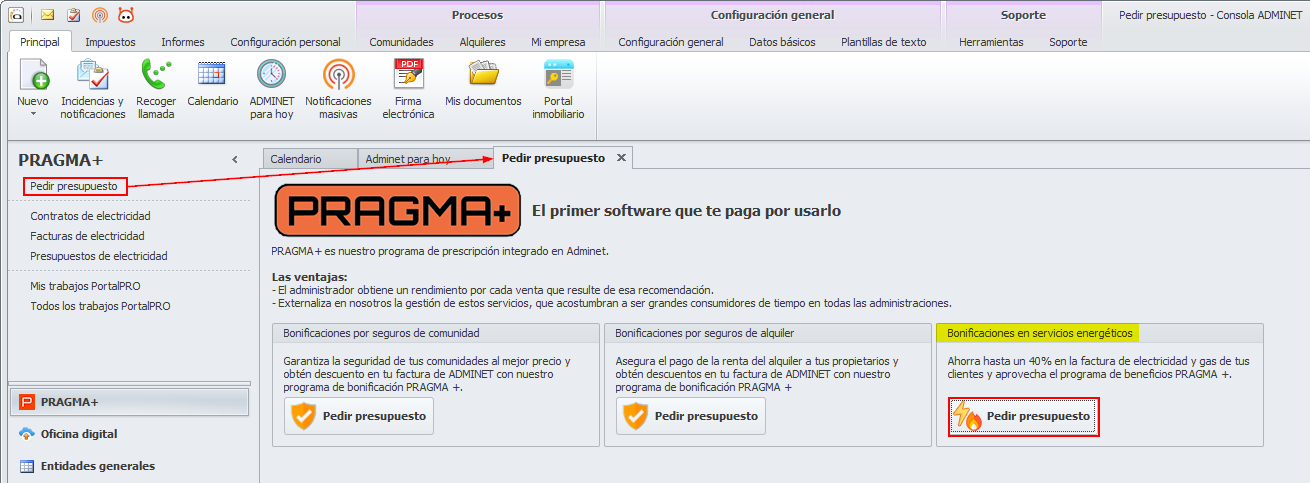Switch to the Principal ribbon tab

pyautogui.click(x=40, y=42)
